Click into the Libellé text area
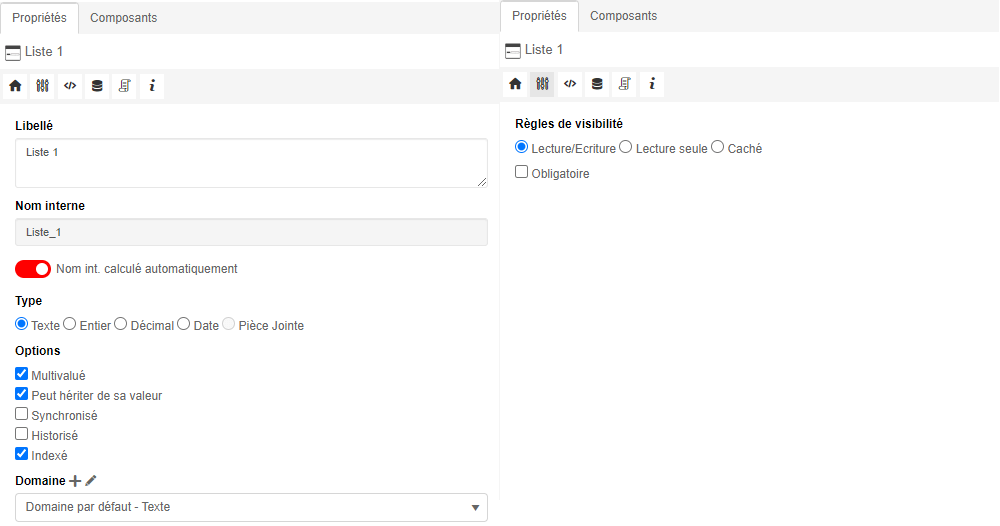 click(x=251, y=163)
